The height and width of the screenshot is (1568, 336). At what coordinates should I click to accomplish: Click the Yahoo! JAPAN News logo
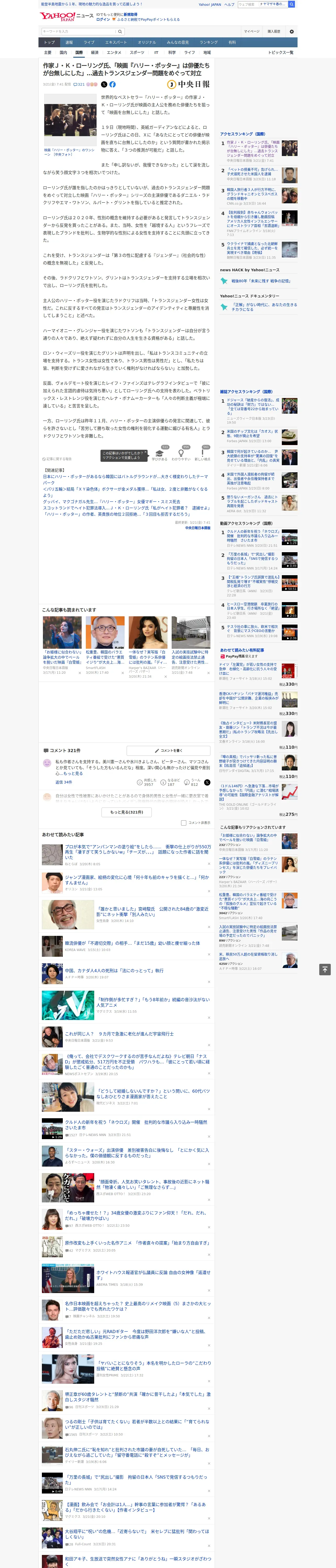coord(66,16)
